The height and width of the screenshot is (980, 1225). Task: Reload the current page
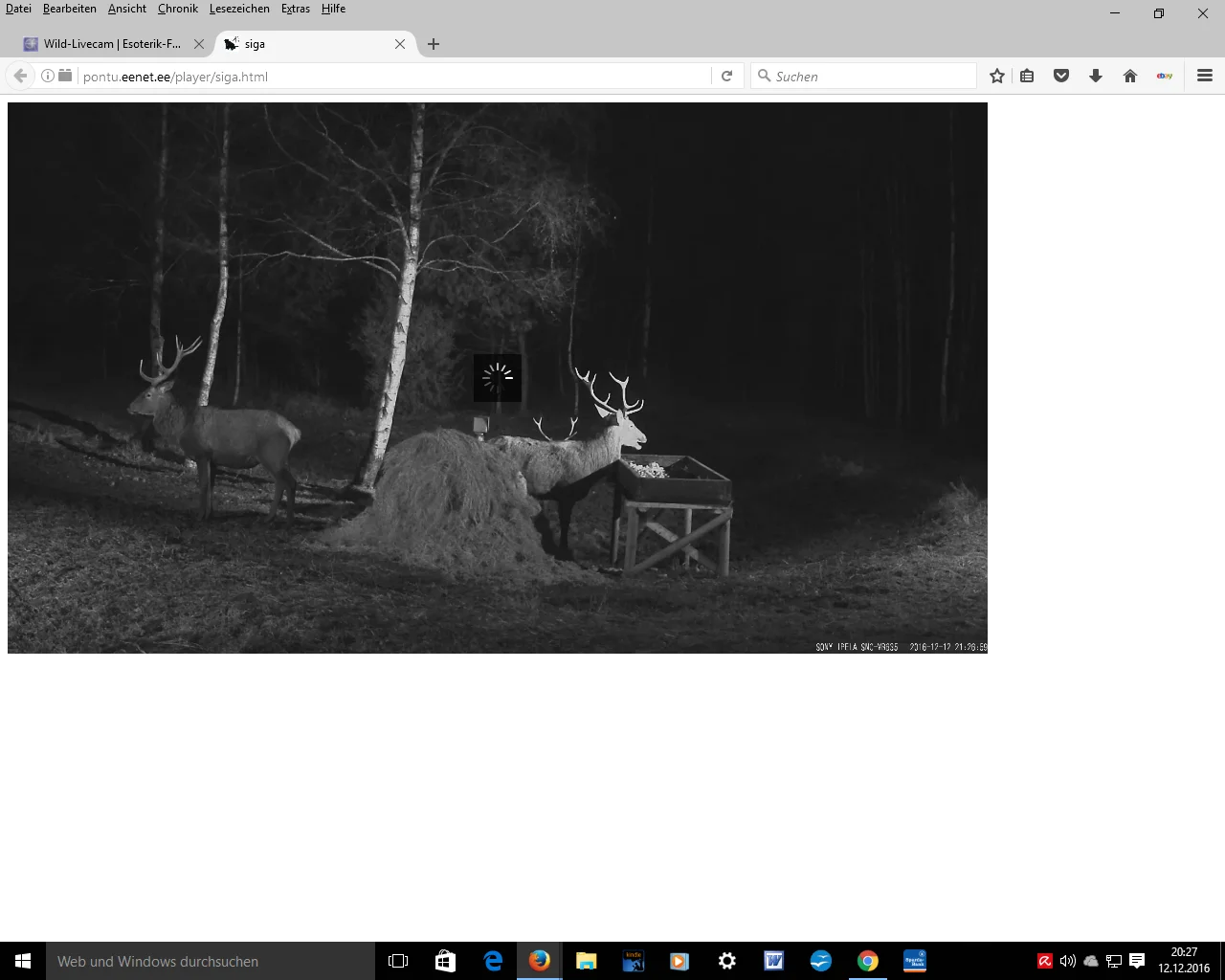click(x=727, y=77)
